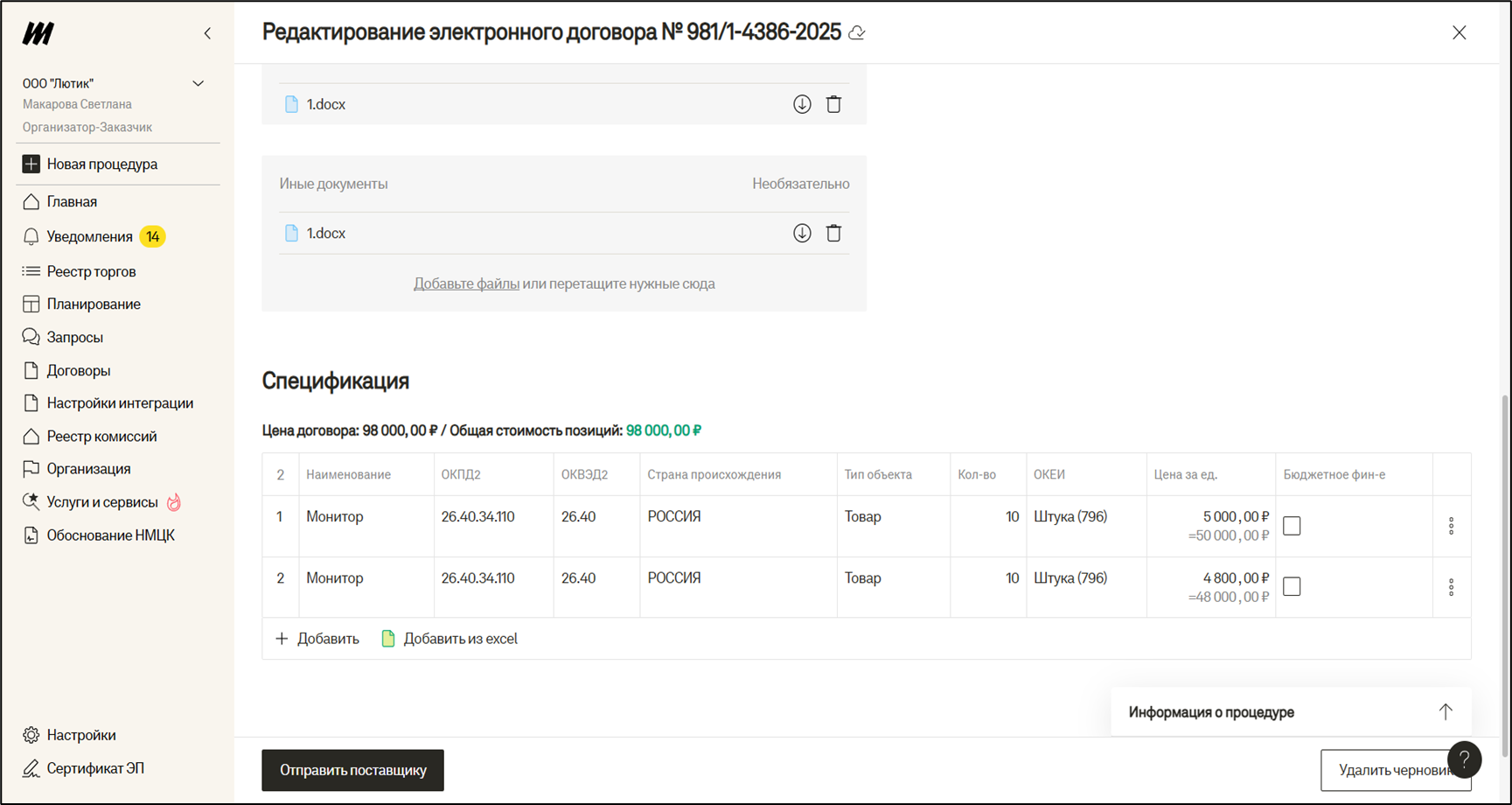Image resolution: width=1512 pixels, height=805 pixels.
Task: Open Уведомления in the sidebar
Action: 89,237
